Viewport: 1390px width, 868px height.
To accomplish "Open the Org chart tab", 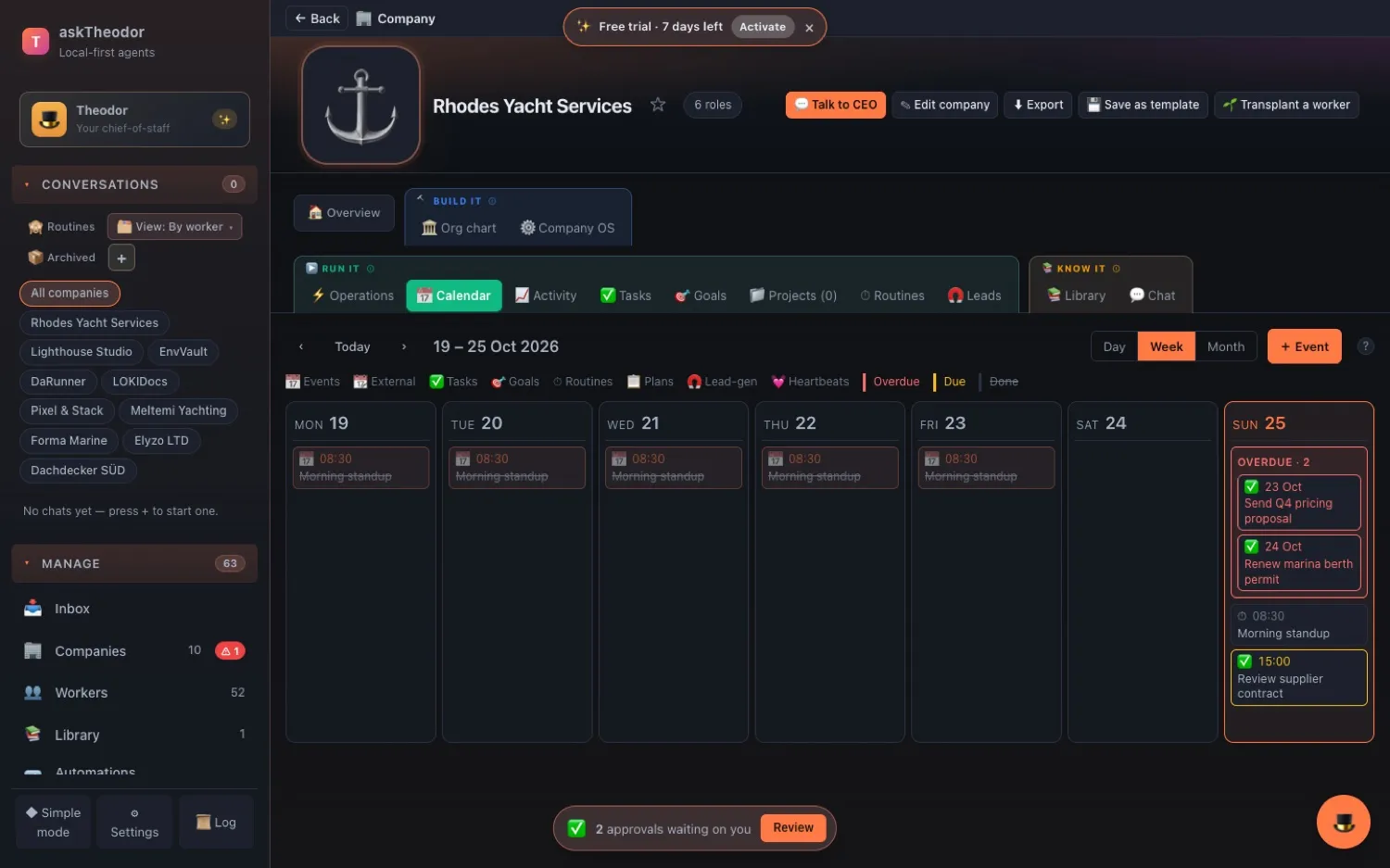I will coord(460,228).
